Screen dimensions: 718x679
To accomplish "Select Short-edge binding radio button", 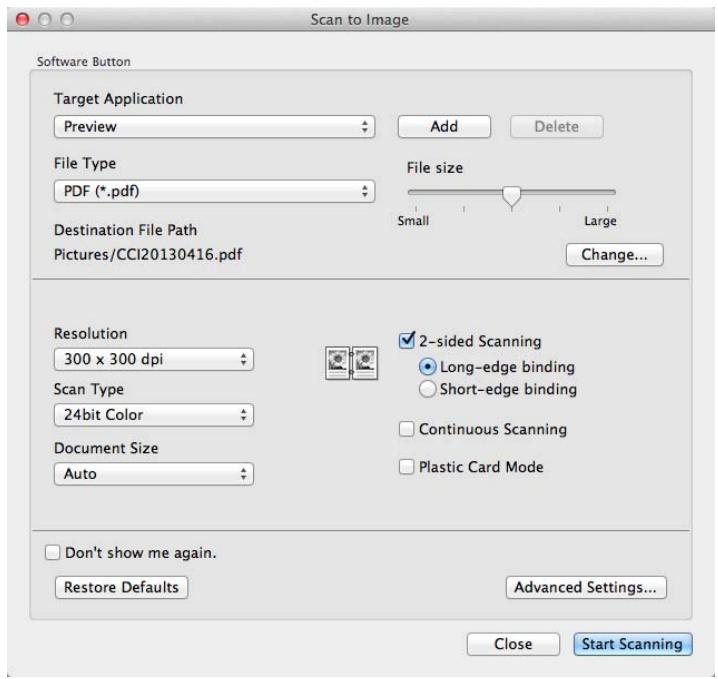I will [427, 389].
